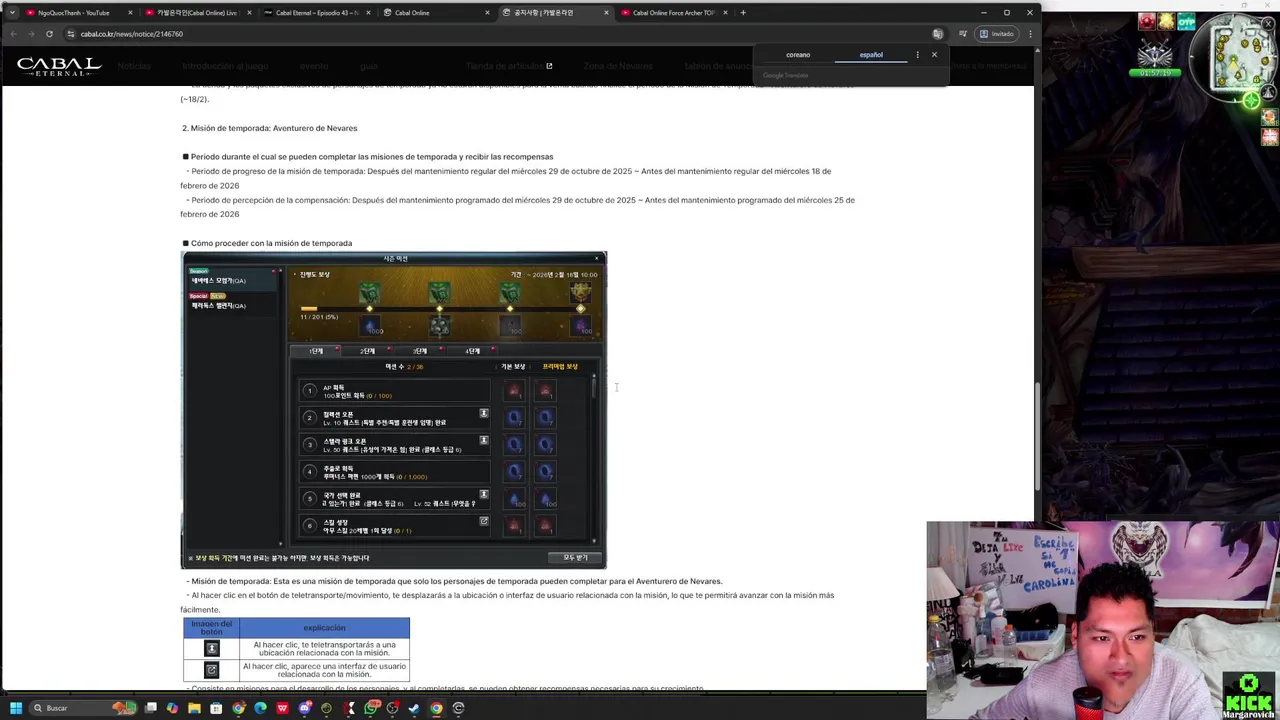Switch to the Cabal Eternal Episodio 43 tab
Screen dimensions: 1280x720
(317, 13)
